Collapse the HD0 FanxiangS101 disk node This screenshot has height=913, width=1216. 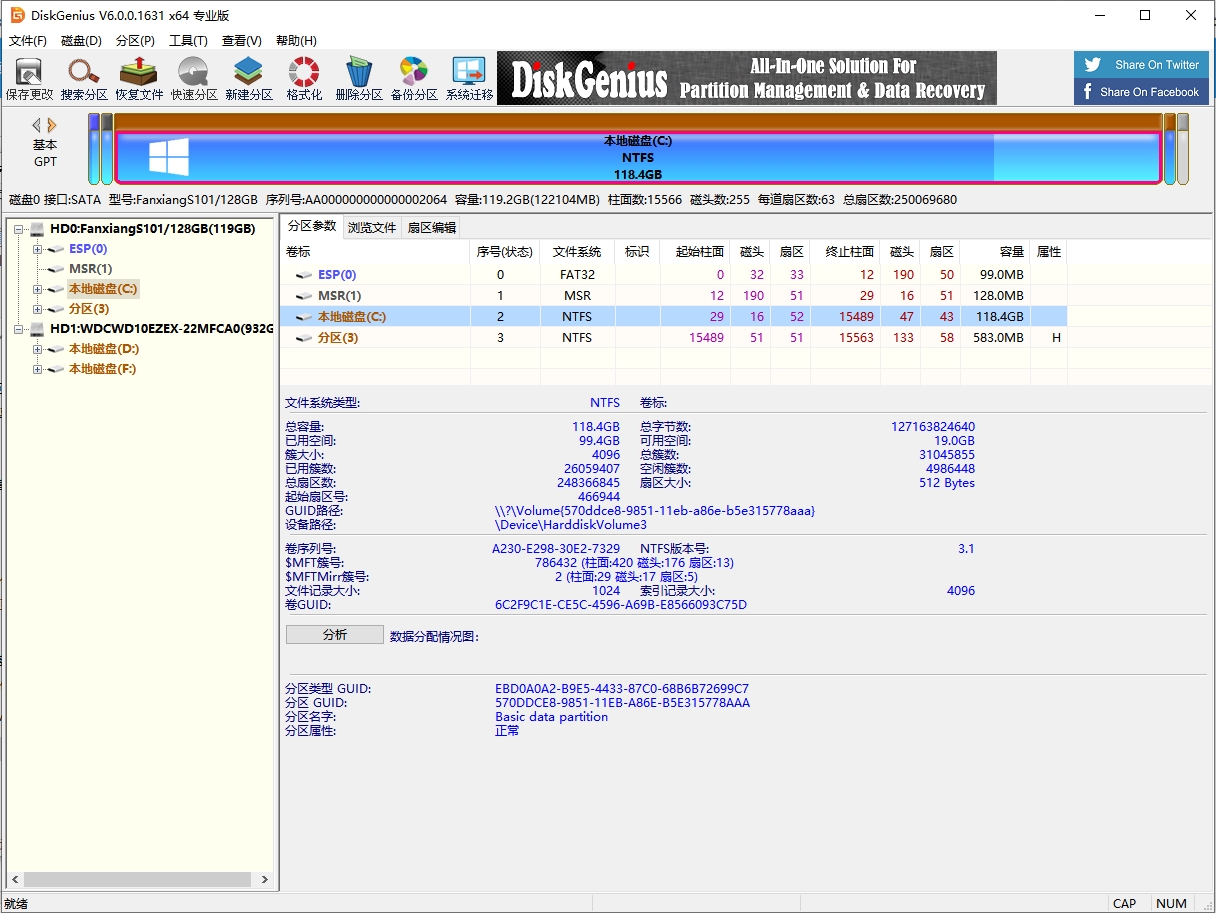pos(19,229)
